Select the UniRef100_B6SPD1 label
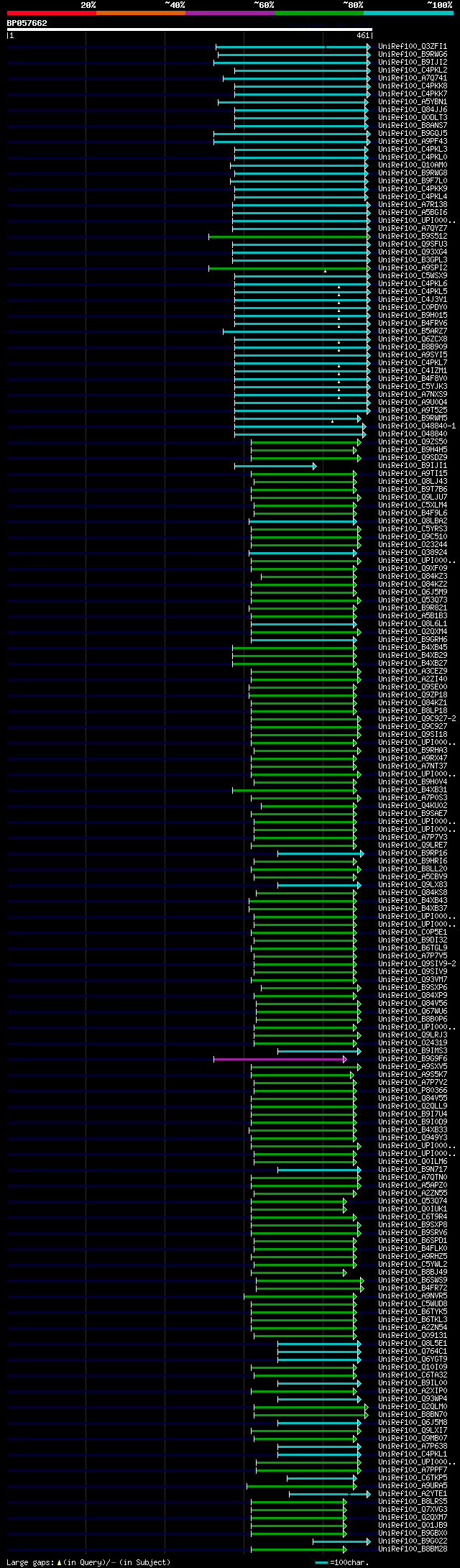 click(x=413, y=1241)
